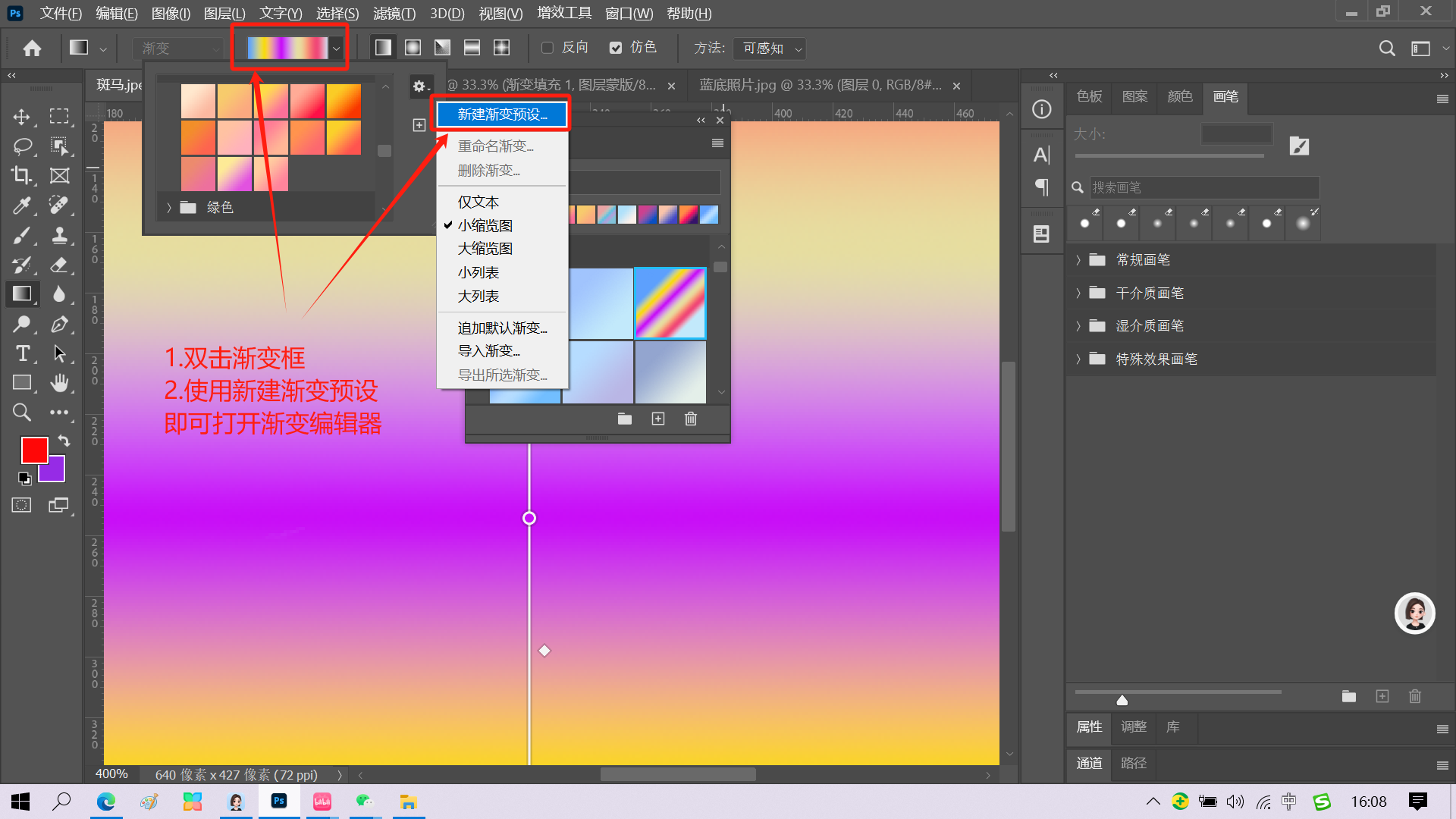Click 新建渐变预设 menu entry
Screen dimensions: 1456x819
tap(502, 115)
